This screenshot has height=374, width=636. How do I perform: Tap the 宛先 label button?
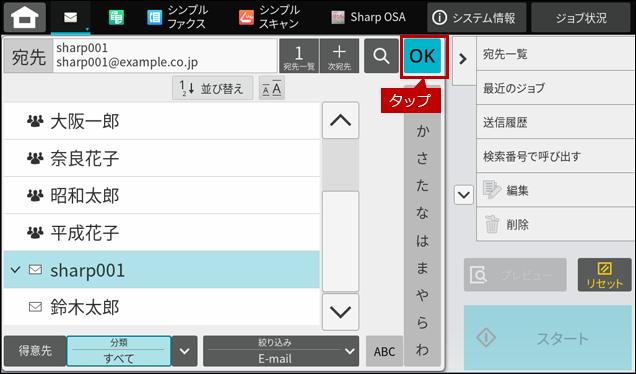point(28,56)
